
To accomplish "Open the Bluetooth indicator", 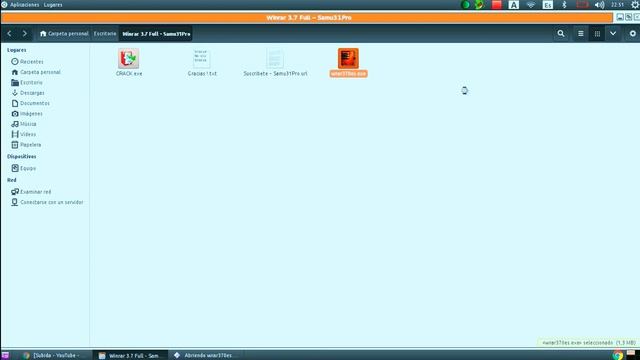I will [x=564, y=5].
